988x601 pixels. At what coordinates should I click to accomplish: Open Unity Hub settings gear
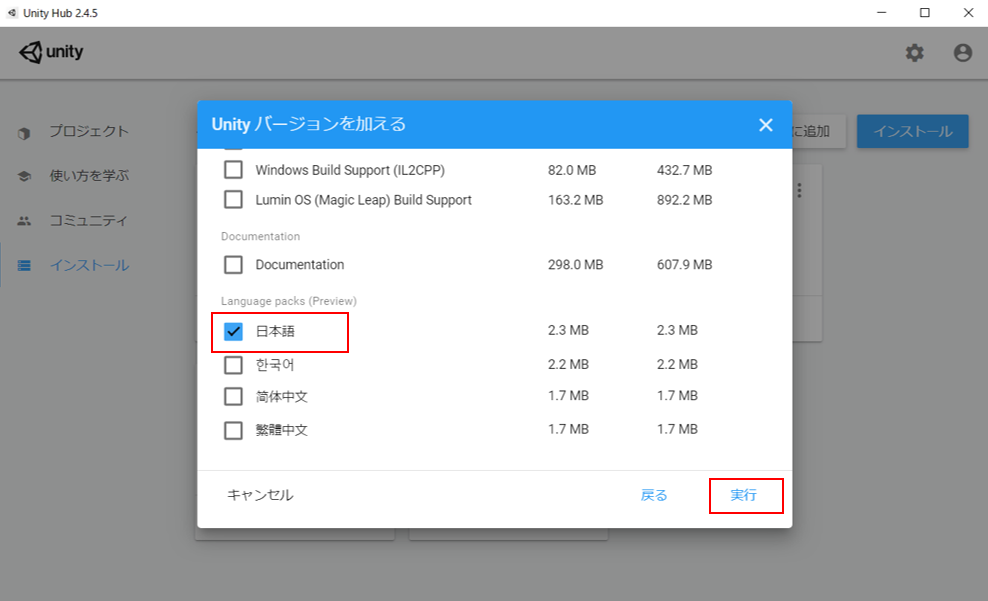click(914, 53)
